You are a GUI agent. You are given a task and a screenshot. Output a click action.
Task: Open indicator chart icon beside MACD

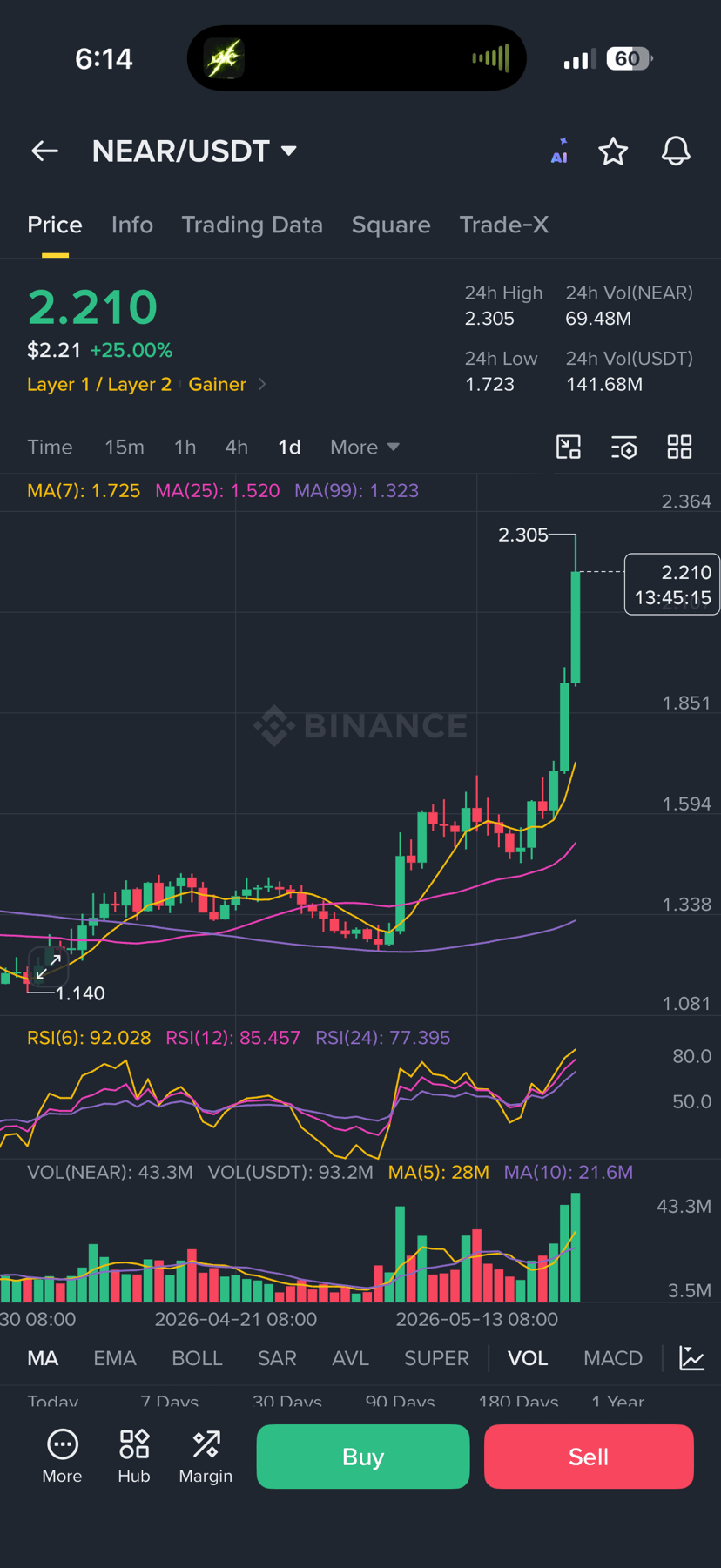pos(692,1357)
